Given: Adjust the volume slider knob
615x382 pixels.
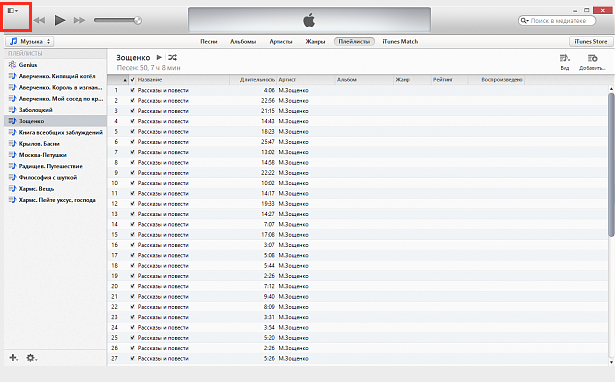Looking at the screenshot, I should coord(138,20).
